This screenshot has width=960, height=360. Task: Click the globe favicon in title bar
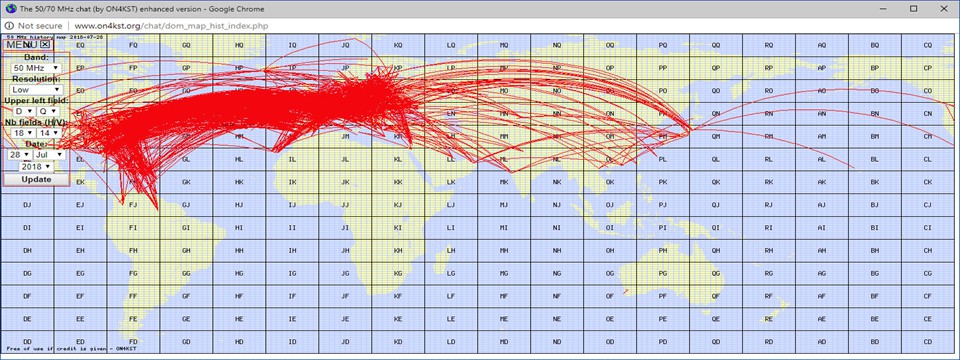point(10,9)
